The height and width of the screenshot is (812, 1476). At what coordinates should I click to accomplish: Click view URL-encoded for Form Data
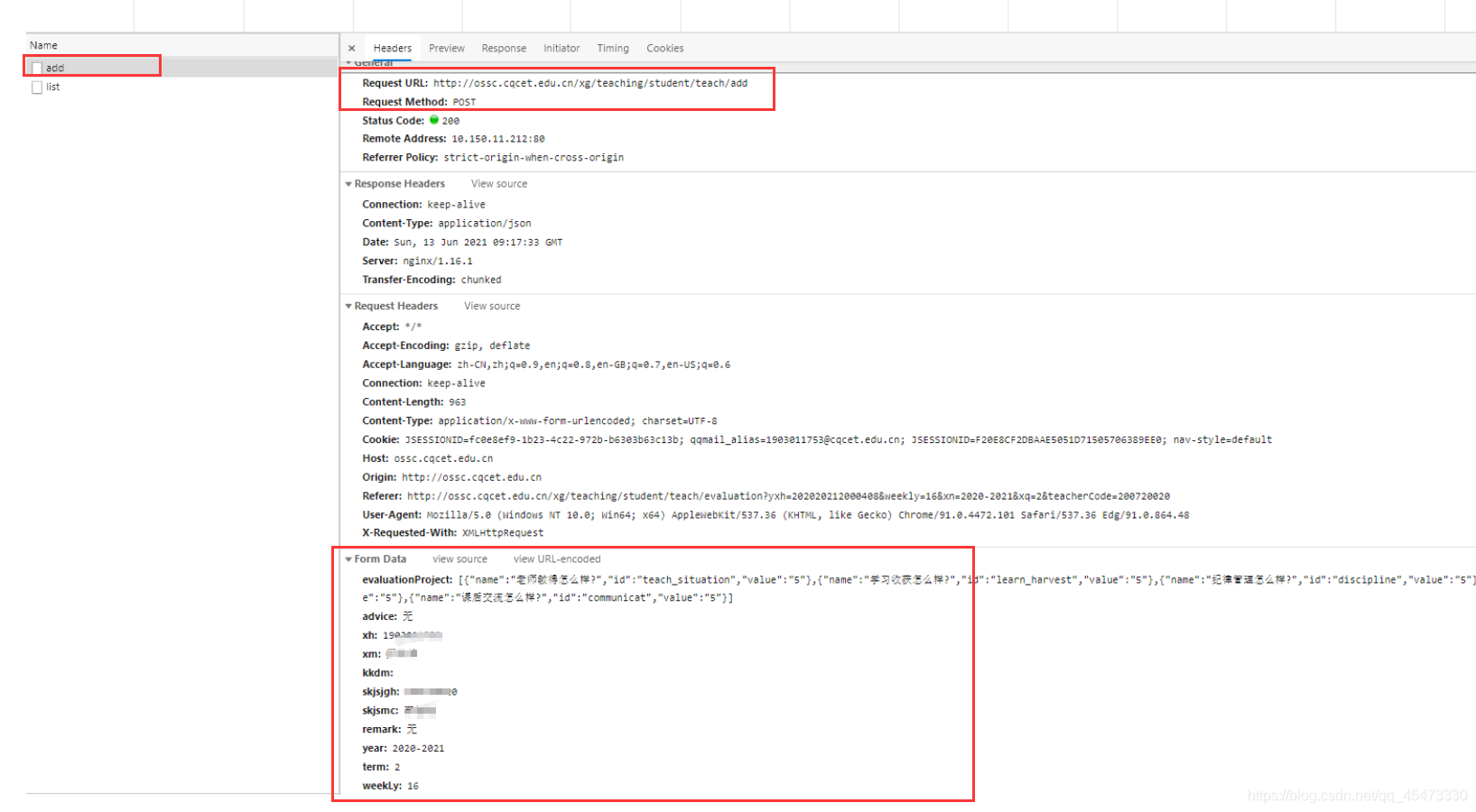[557, 559]
